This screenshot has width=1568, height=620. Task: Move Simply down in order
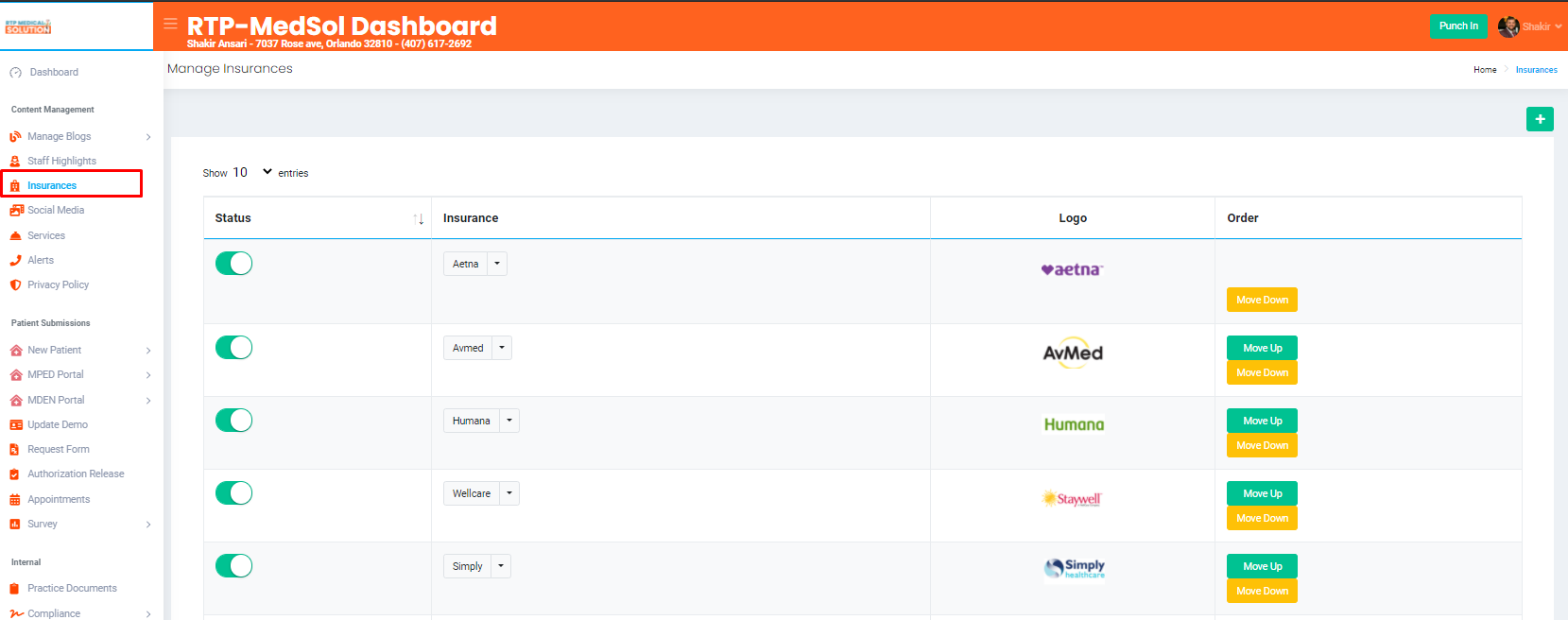click(1262, 591)
